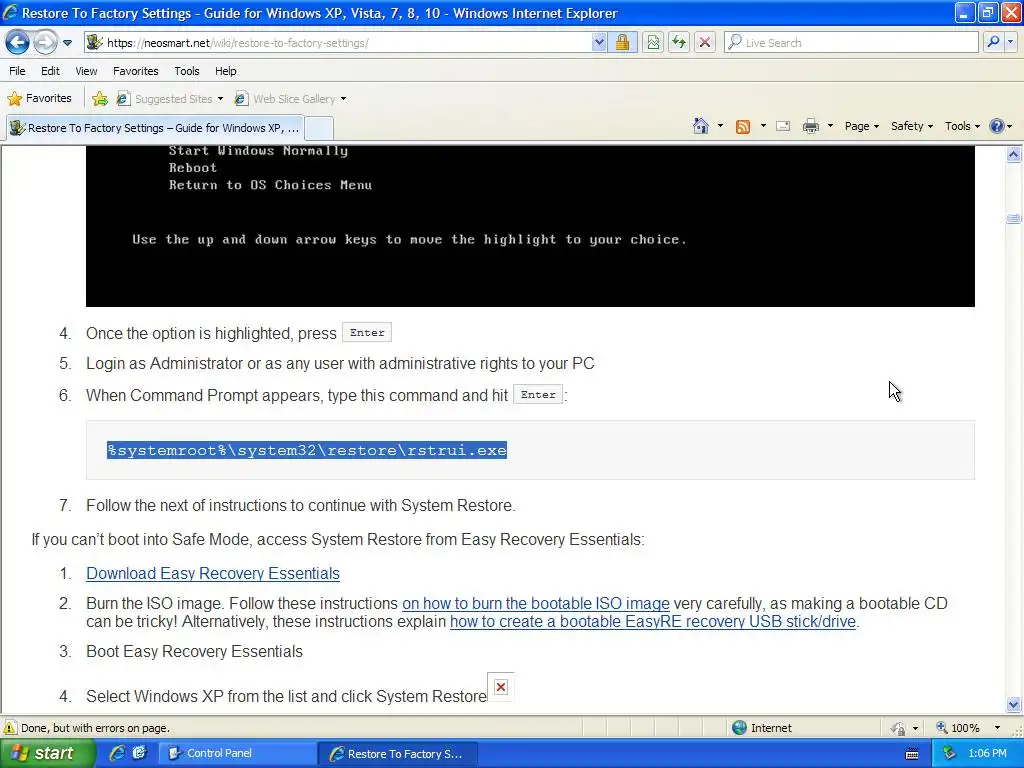The width and height of the screenshot is (1024, 768).
Task: Open a new blank tab
Action: click(319, 128)
